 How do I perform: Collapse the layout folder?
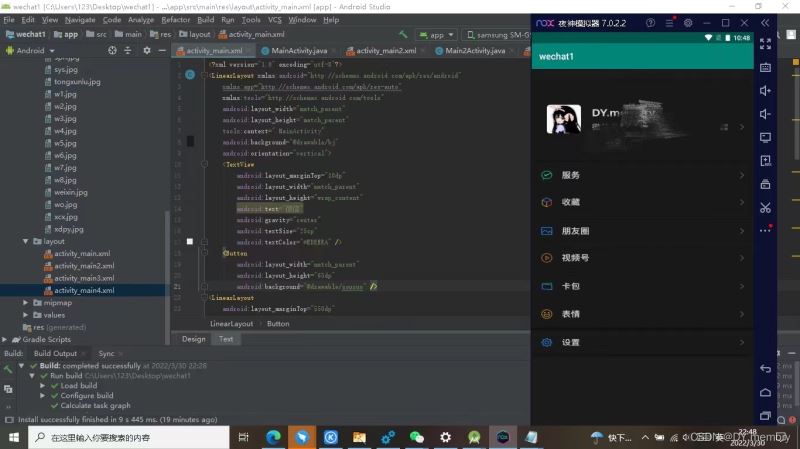click(x=26, y=241)
